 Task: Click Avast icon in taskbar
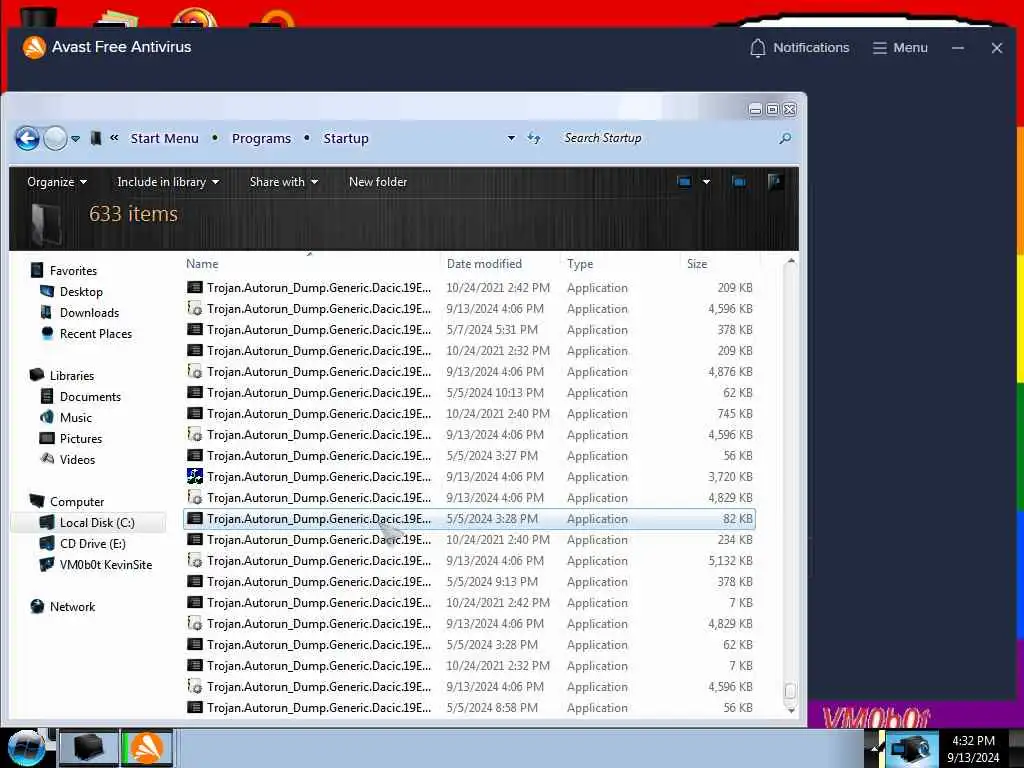click(147, 748)
